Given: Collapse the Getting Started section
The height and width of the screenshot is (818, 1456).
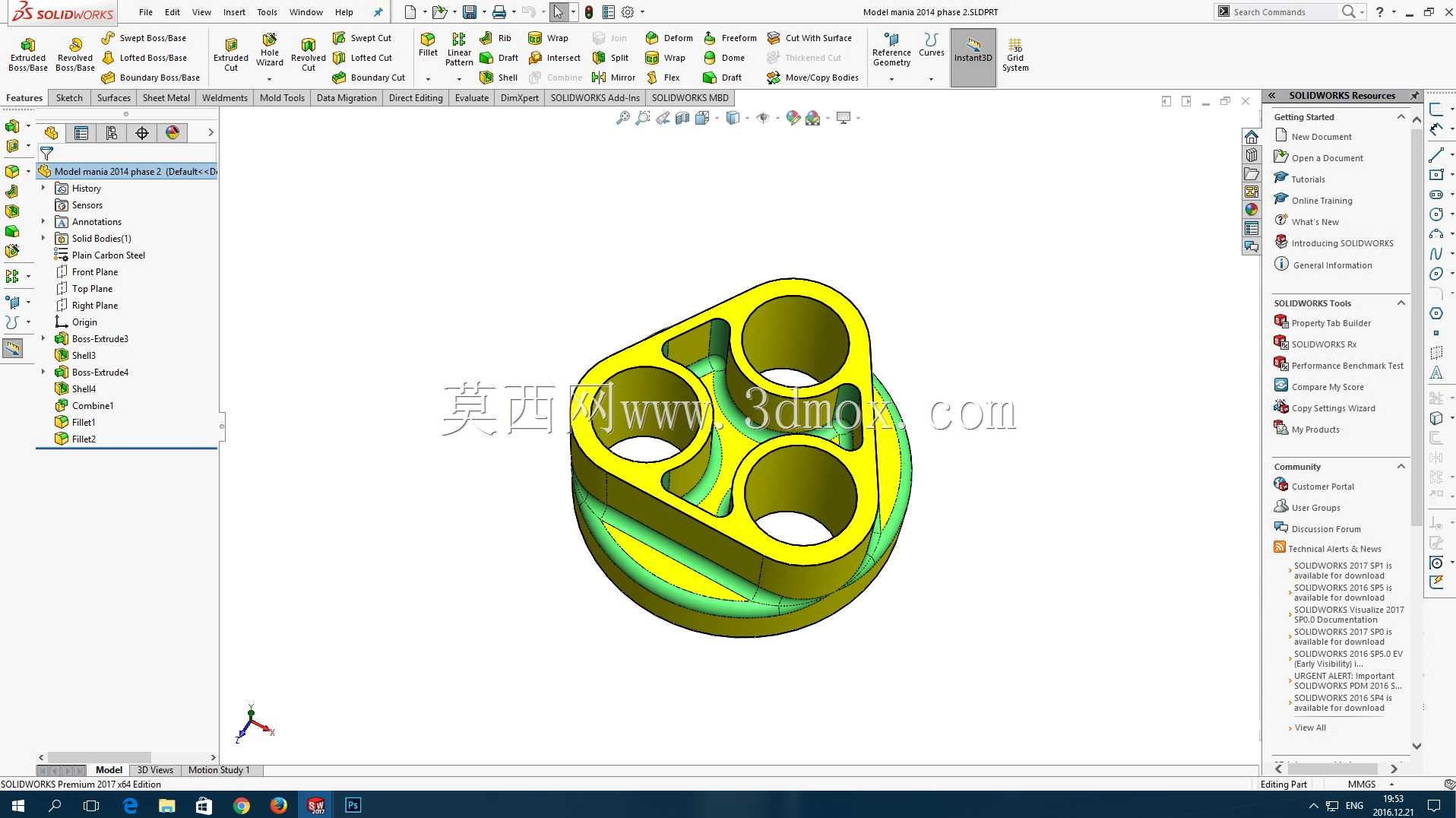Looking at the screenshot, I should (1401, 117).
